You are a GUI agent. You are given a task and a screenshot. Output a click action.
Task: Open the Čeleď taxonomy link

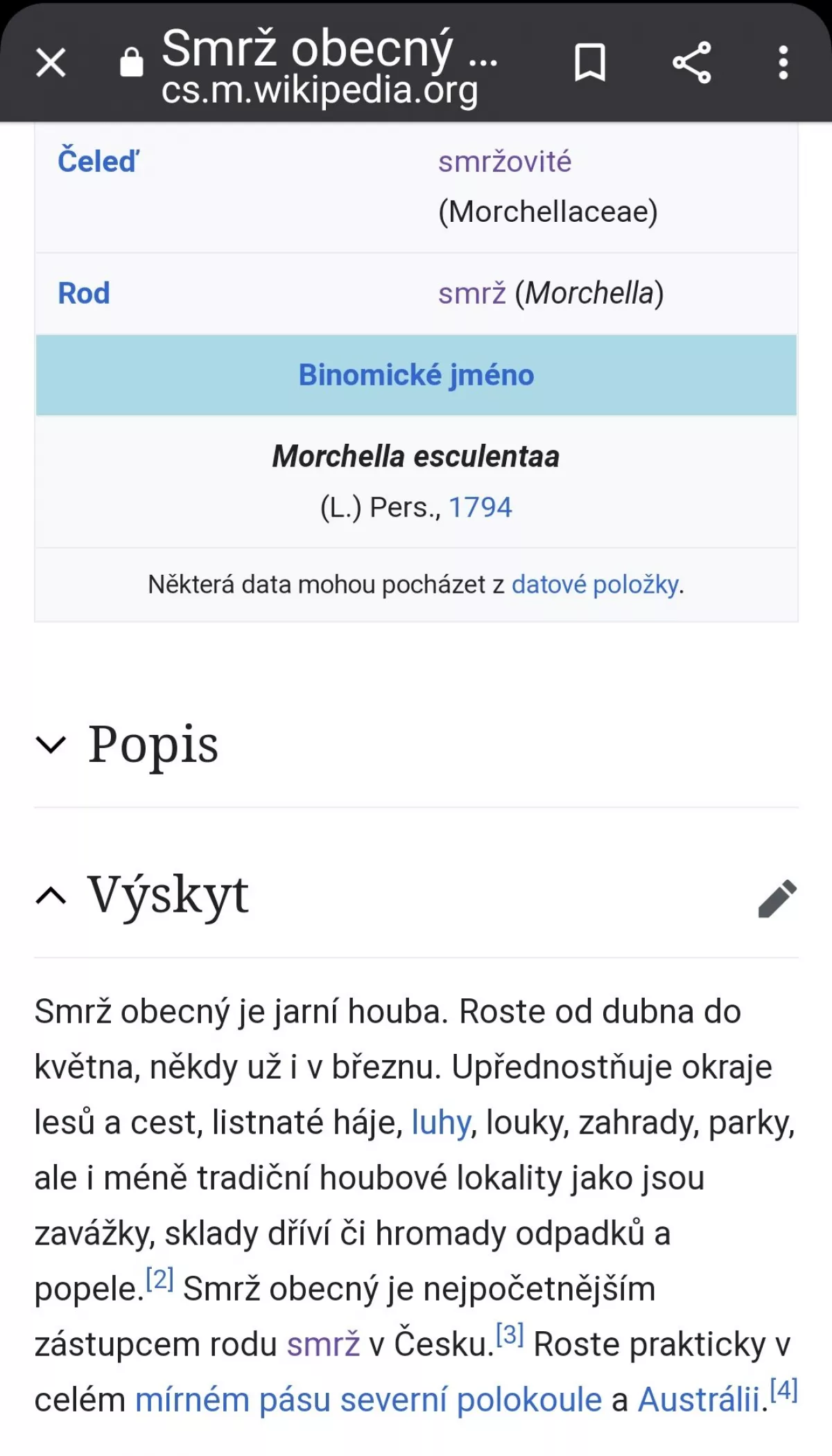(x=98, y=162)
